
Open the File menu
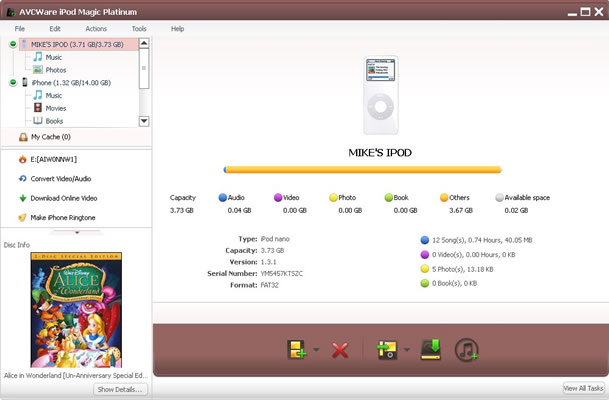[x=20, y=29]
